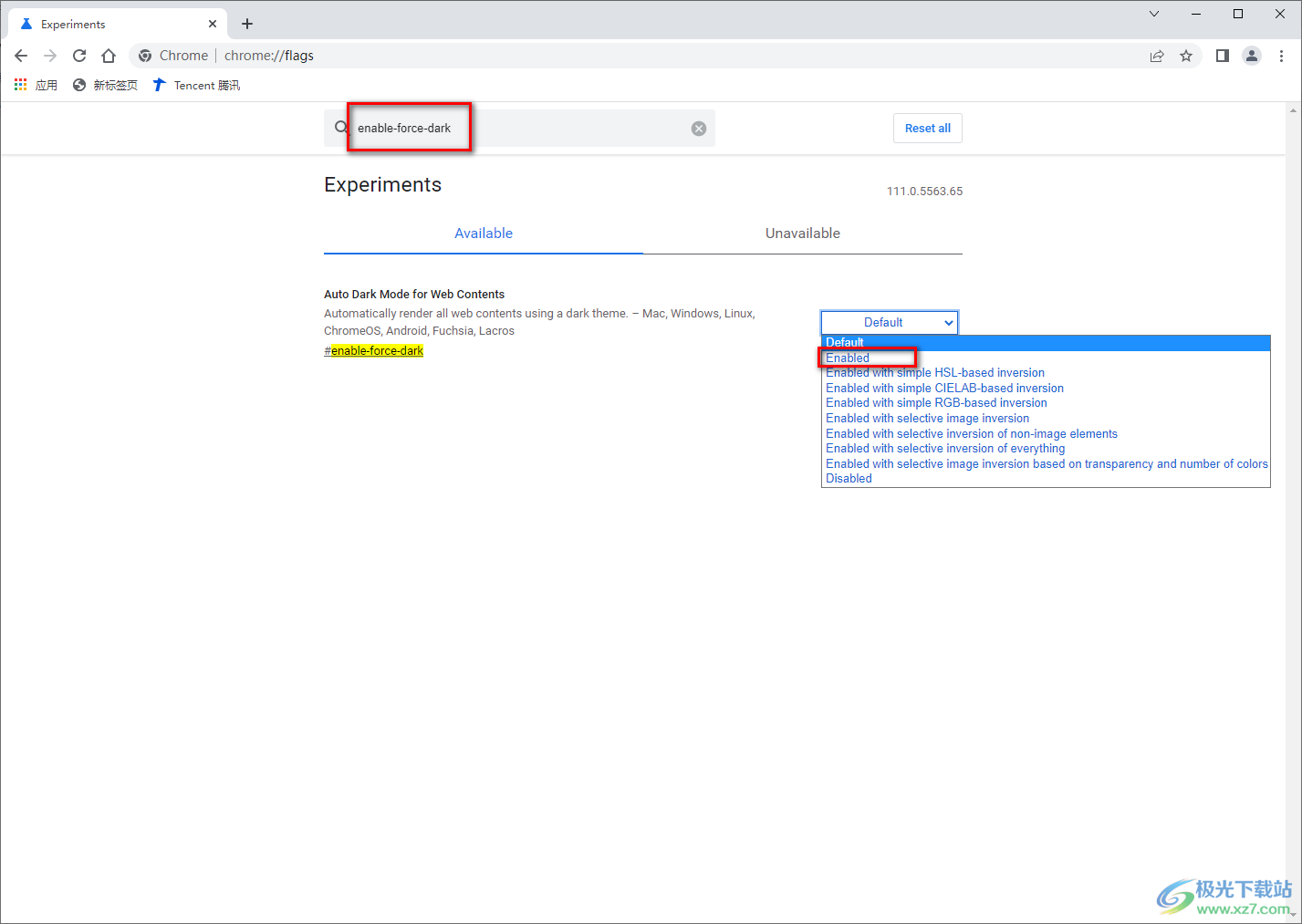Open a new tab with plus button

pyautogui.click(x=247, y=24)
